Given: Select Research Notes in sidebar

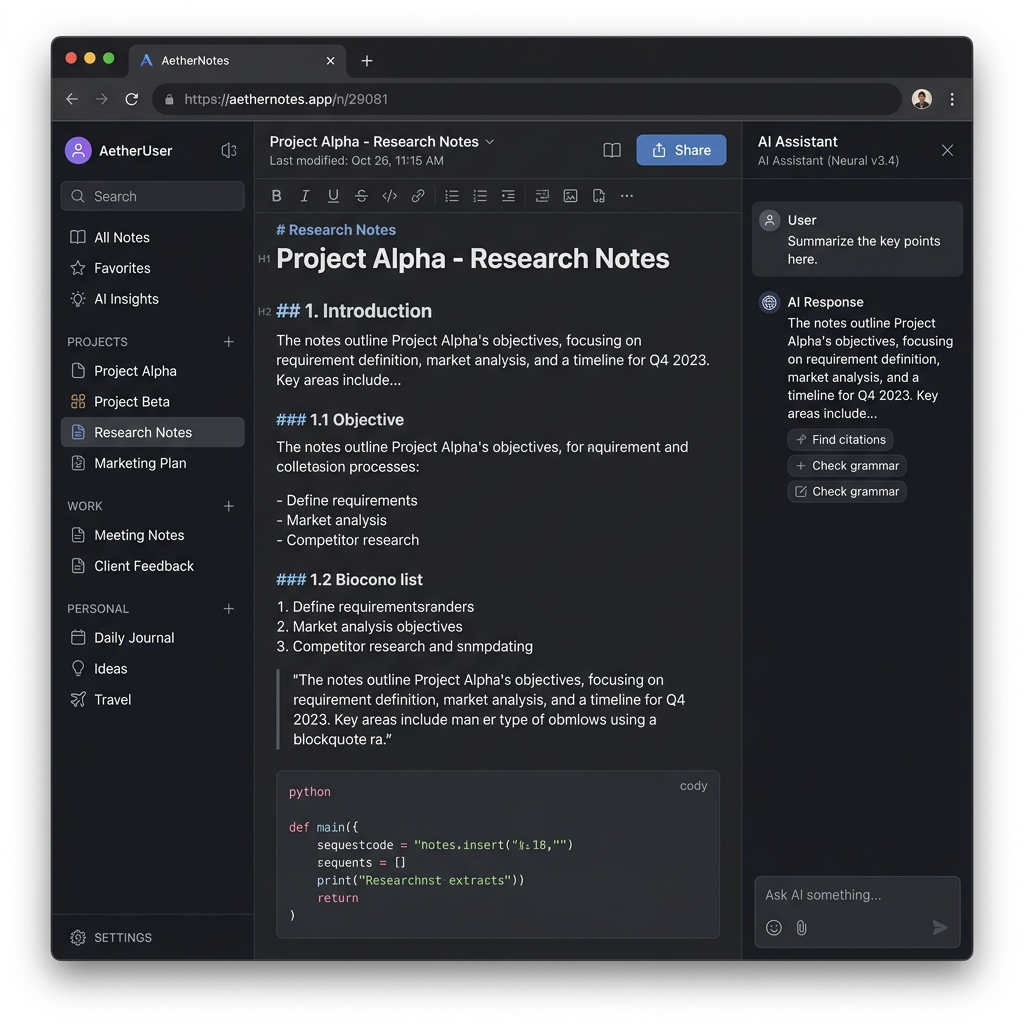Looking at the screenshot, I should pyautogui.click(x=153, y=432).
